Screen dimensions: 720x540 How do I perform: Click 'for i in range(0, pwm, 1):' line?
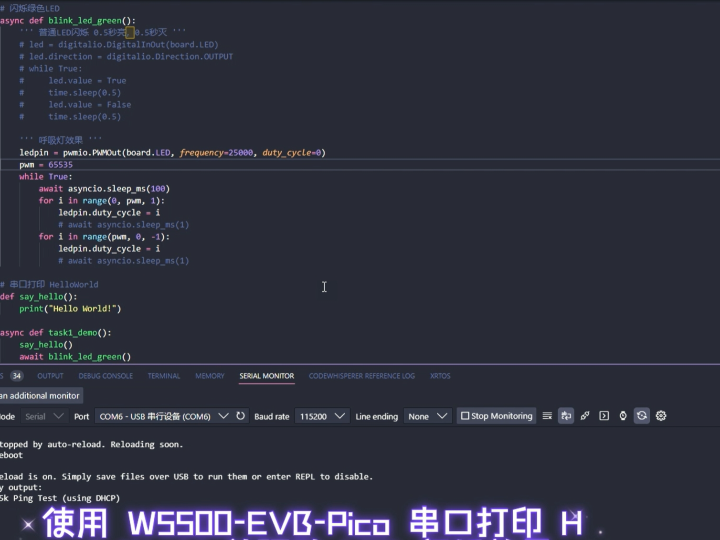coord(101,201)
